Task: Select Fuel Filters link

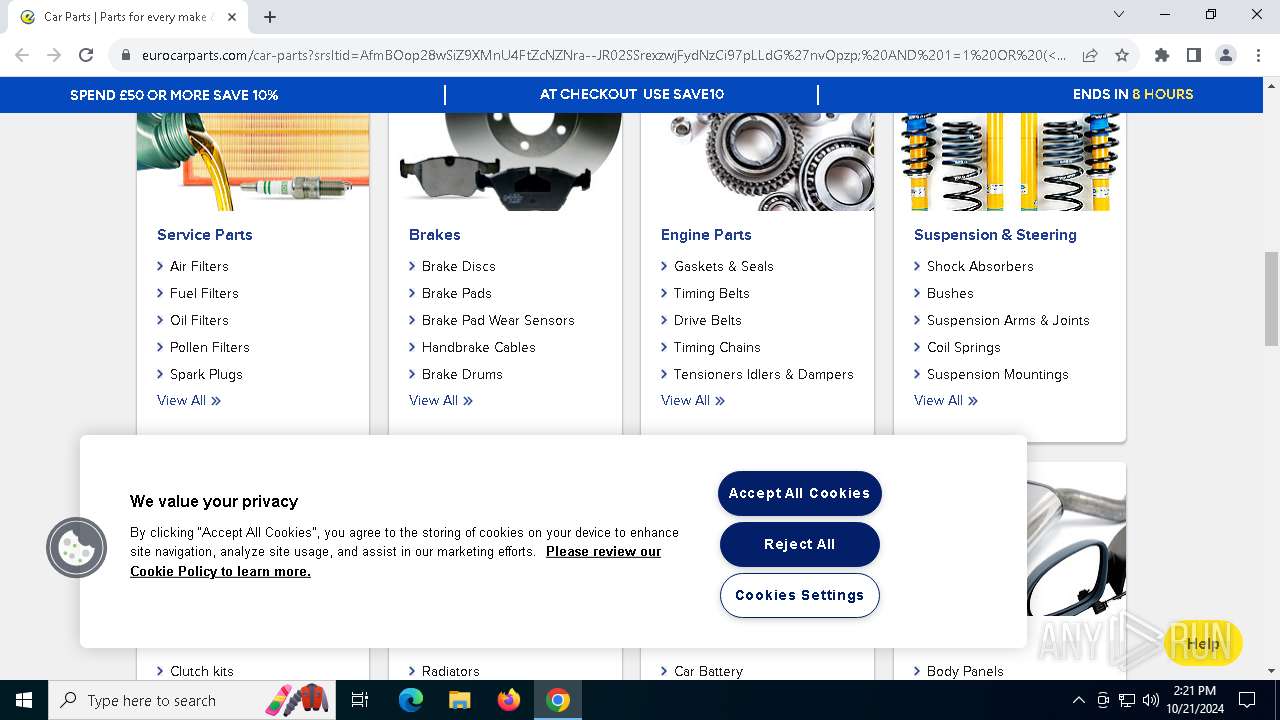Action: tap(204, 293)
